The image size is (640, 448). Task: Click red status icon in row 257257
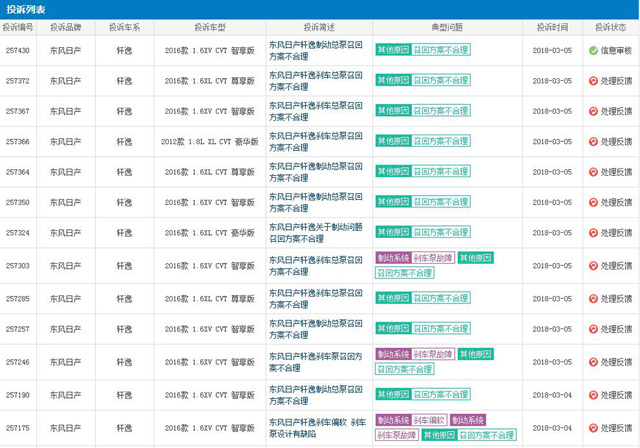point(593,329)
